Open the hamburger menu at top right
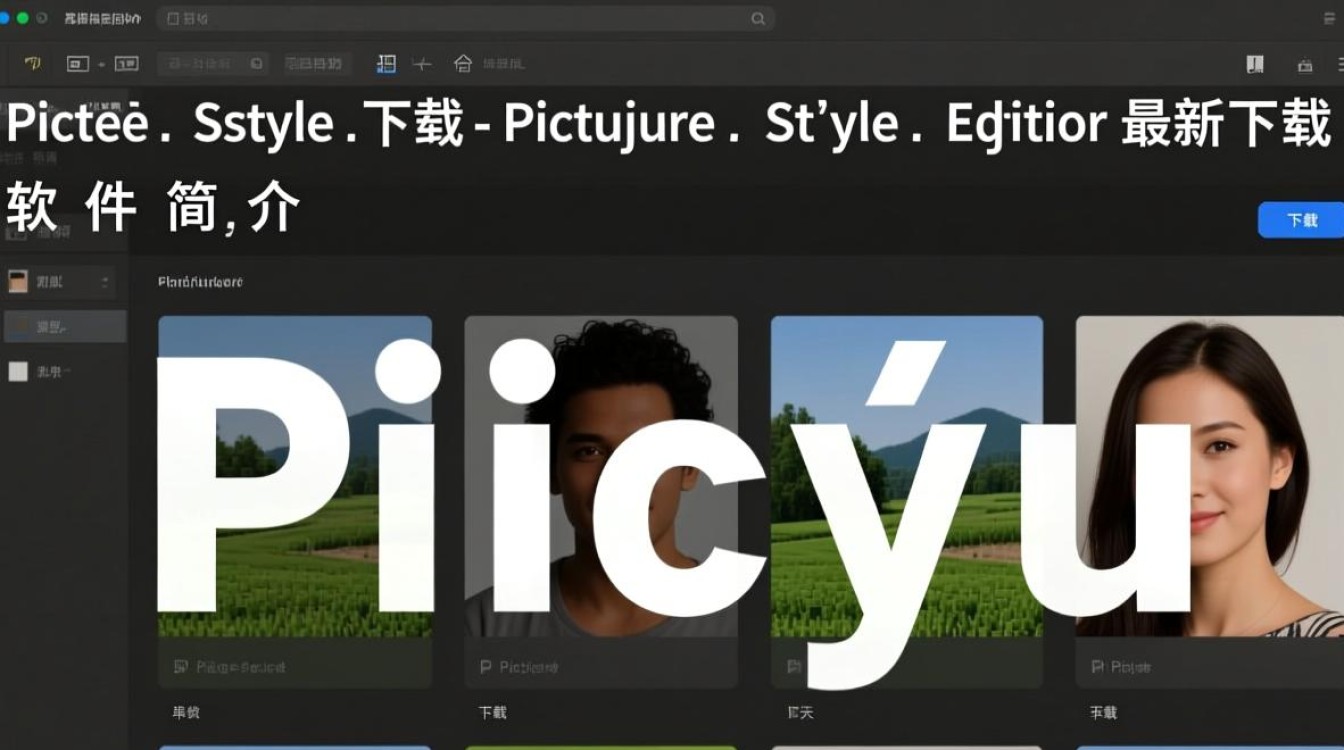This screenshot has height=750, width=1344. pos(1330,18)
